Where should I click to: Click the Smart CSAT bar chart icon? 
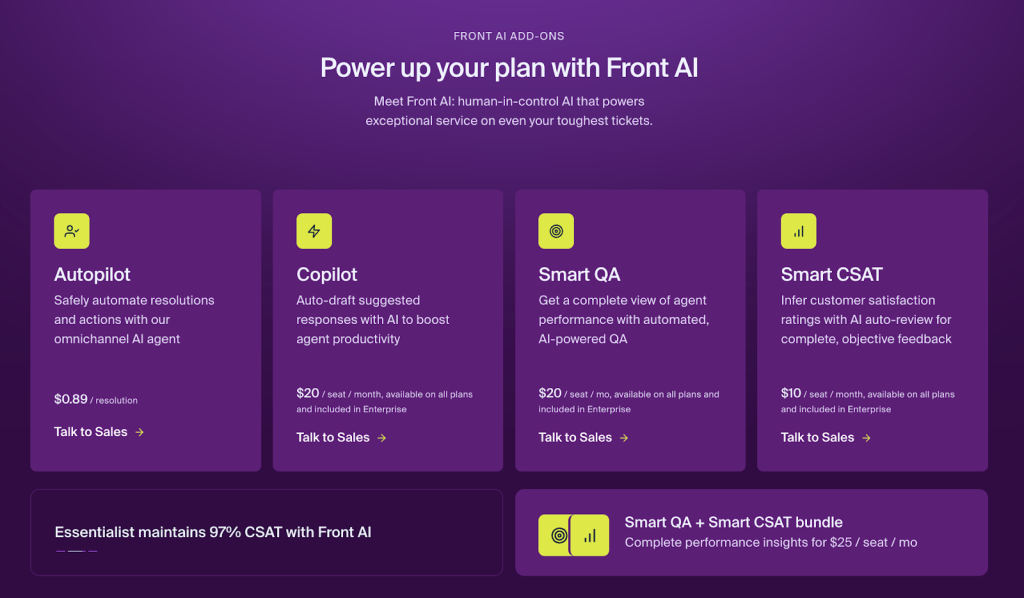pyautogui.click(x=798, y=231)
